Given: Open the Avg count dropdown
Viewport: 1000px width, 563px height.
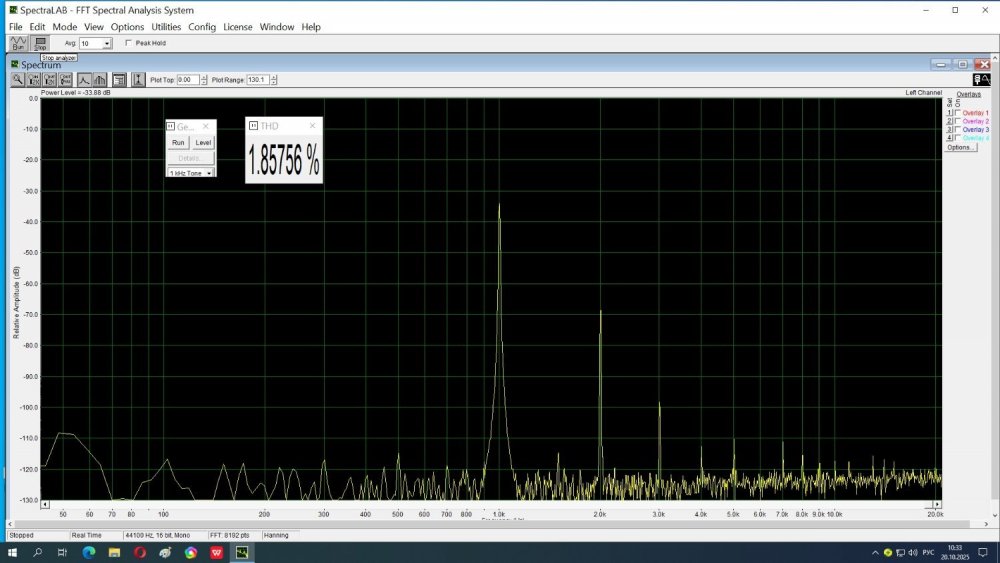Looking at the screenshot, I should coord(107,44).
